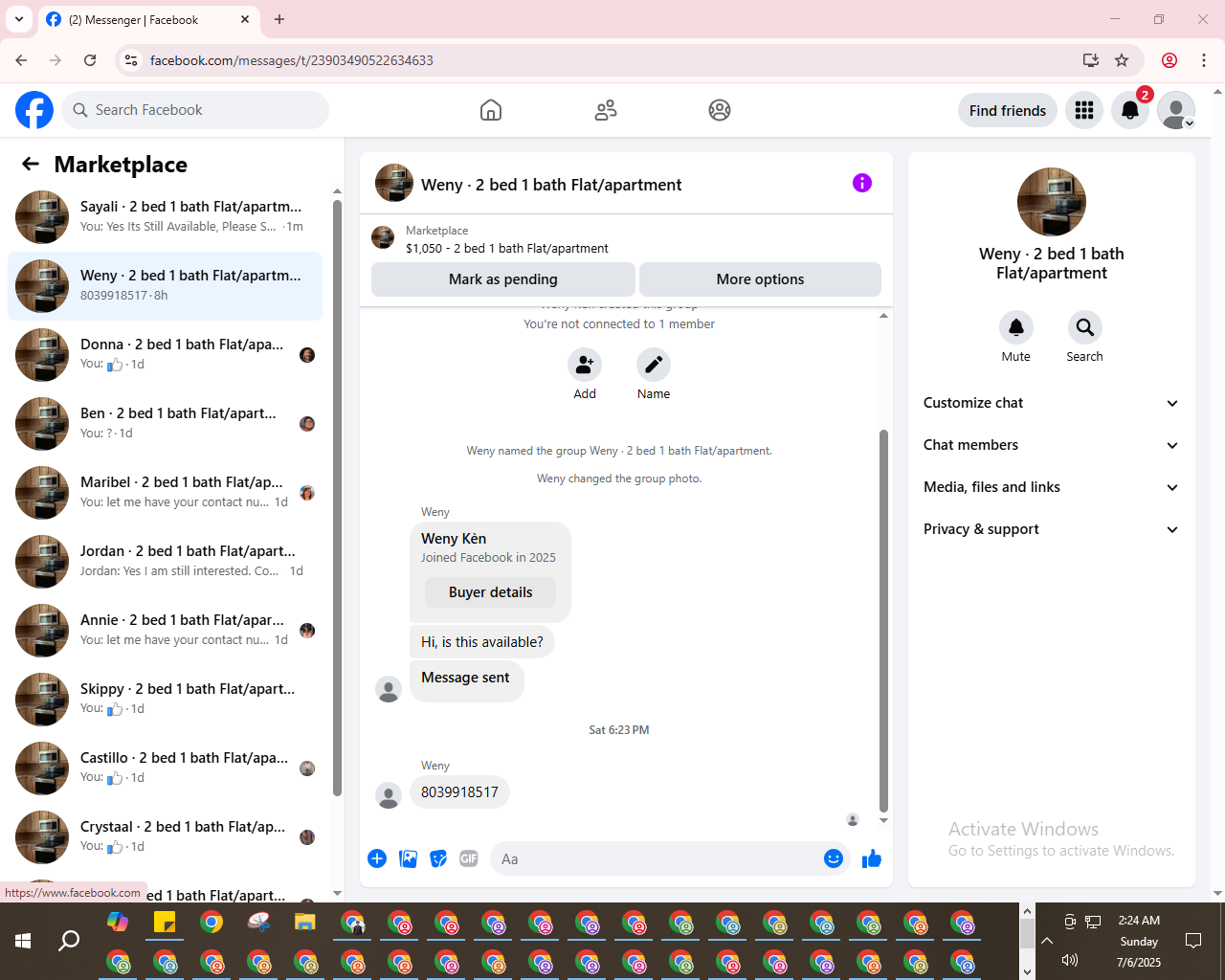Viewport: 1225px width, 980px height.
Task: Open File Explorer from taskbar
Action: (304, 923)
